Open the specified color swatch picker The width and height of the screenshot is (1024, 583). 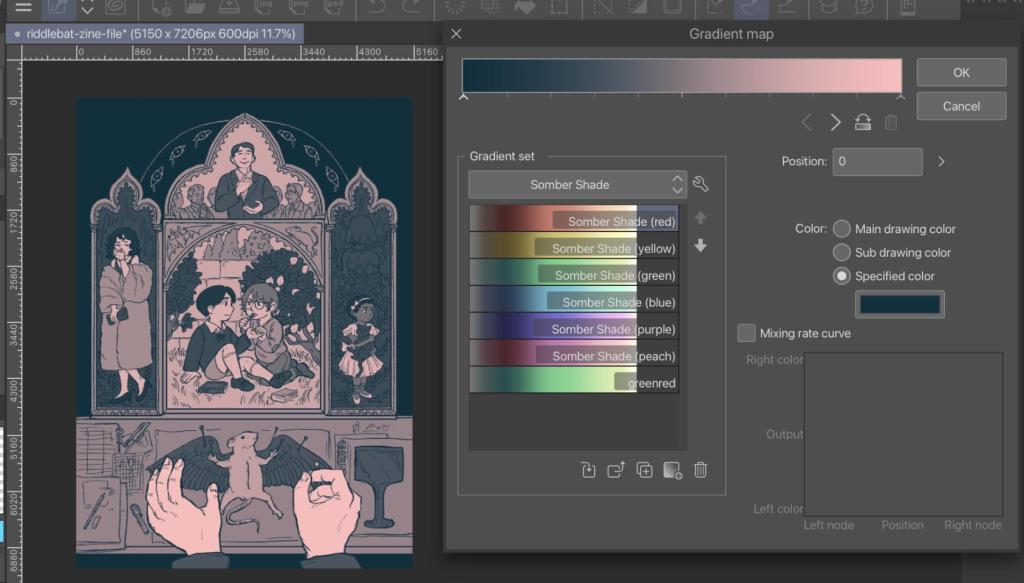[900, 304]
